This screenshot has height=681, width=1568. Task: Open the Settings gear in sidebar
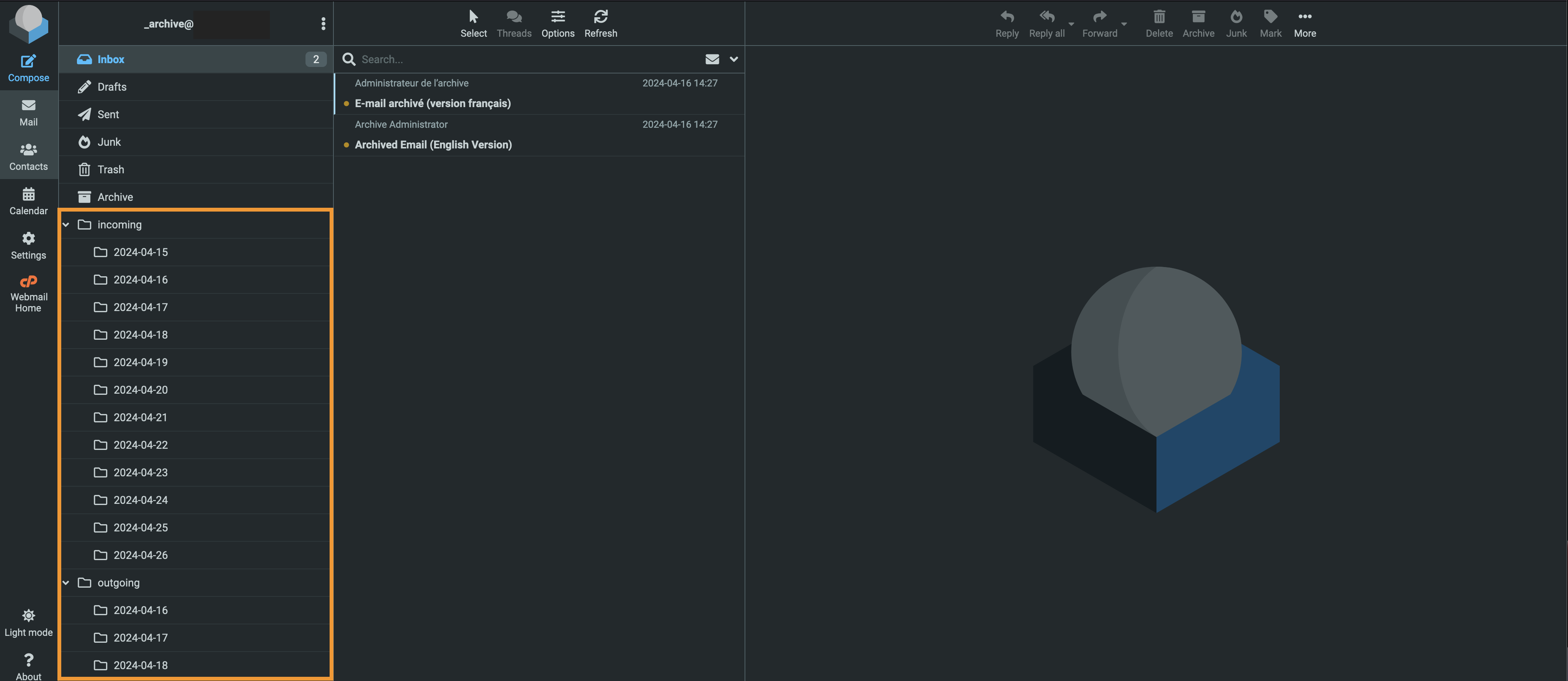point(29,245)
